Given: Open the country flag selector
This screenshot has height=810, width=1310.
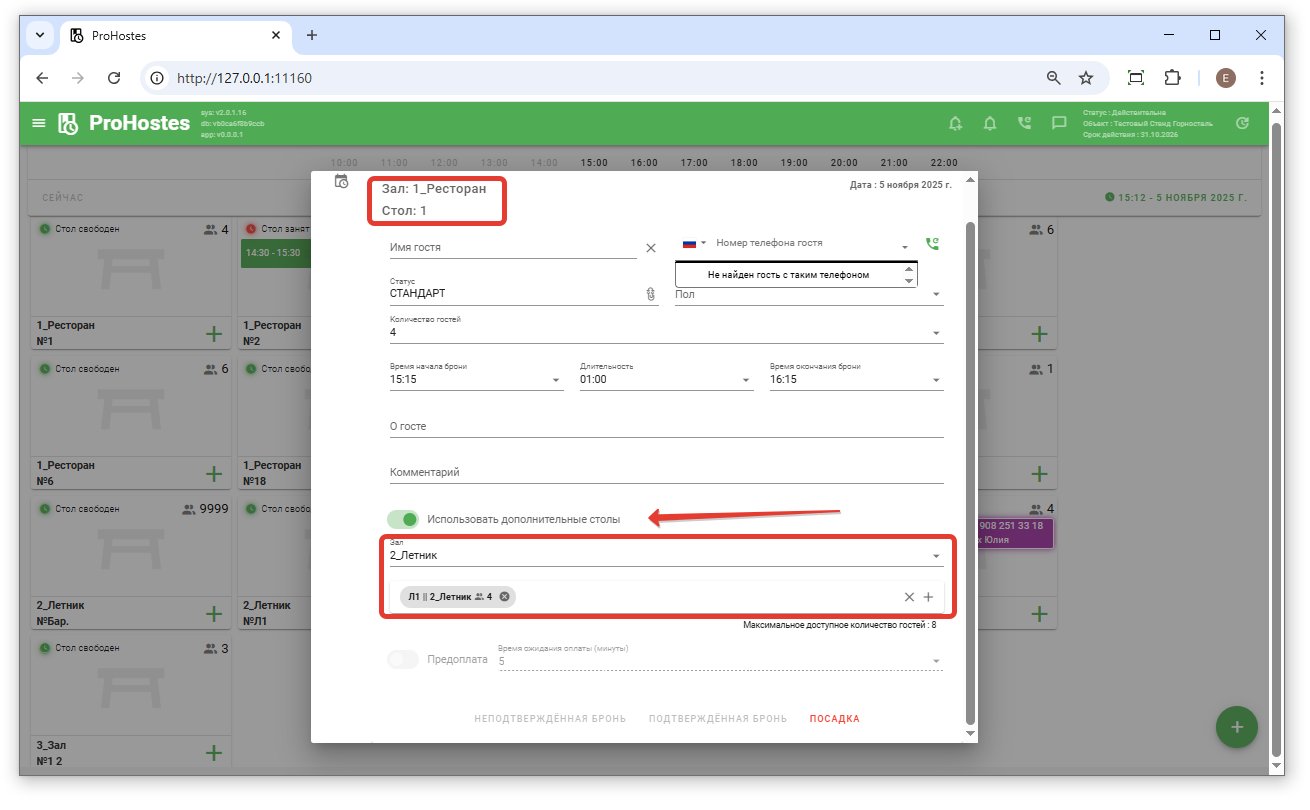Looking at the screenshot, I should 693,243.
